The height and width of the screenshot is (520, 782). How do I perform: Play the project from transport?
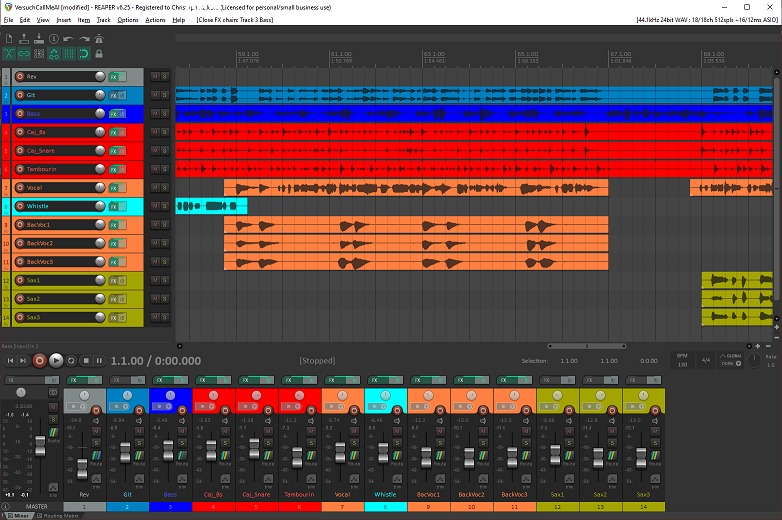pyautogui.click(x=56, y=360)
